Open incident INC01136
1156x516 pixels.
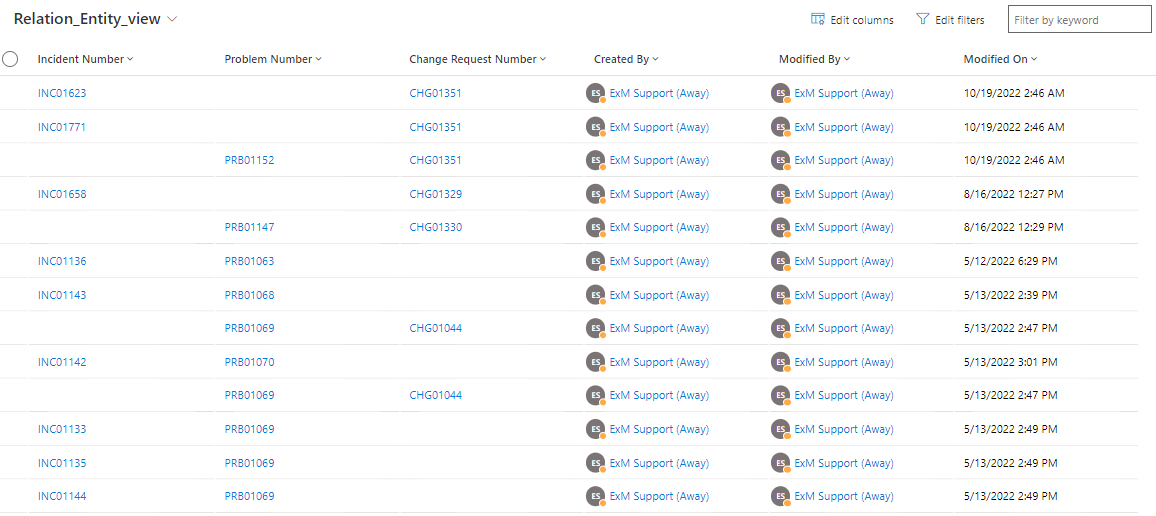click(62, 261)
